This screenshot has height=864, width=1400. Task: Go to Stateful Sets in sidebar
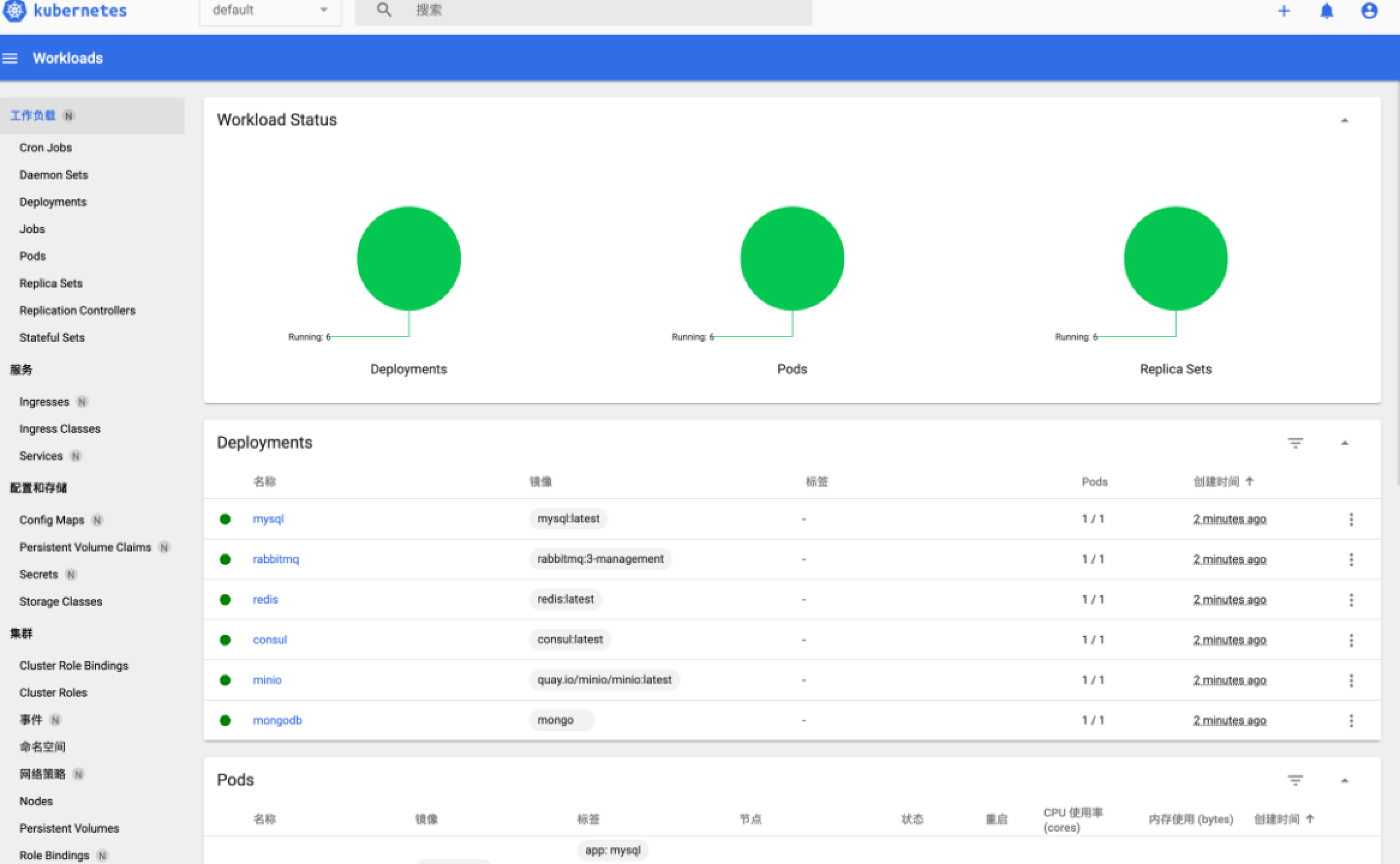coord(52,337)
